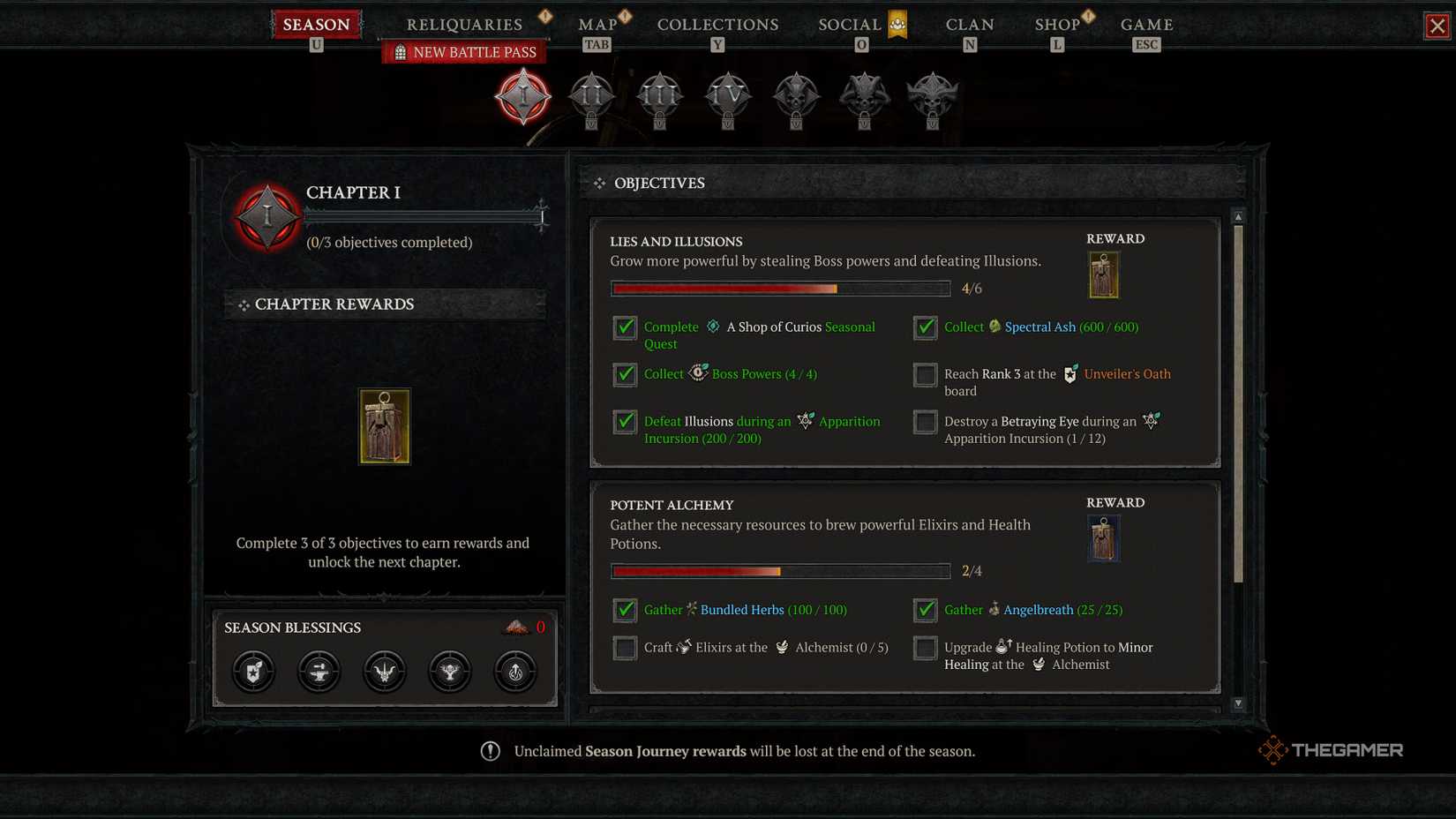Click the Potent Alchemy reward cache icon
This screenshot has height=819, width=1456.
coord(1103,538)
